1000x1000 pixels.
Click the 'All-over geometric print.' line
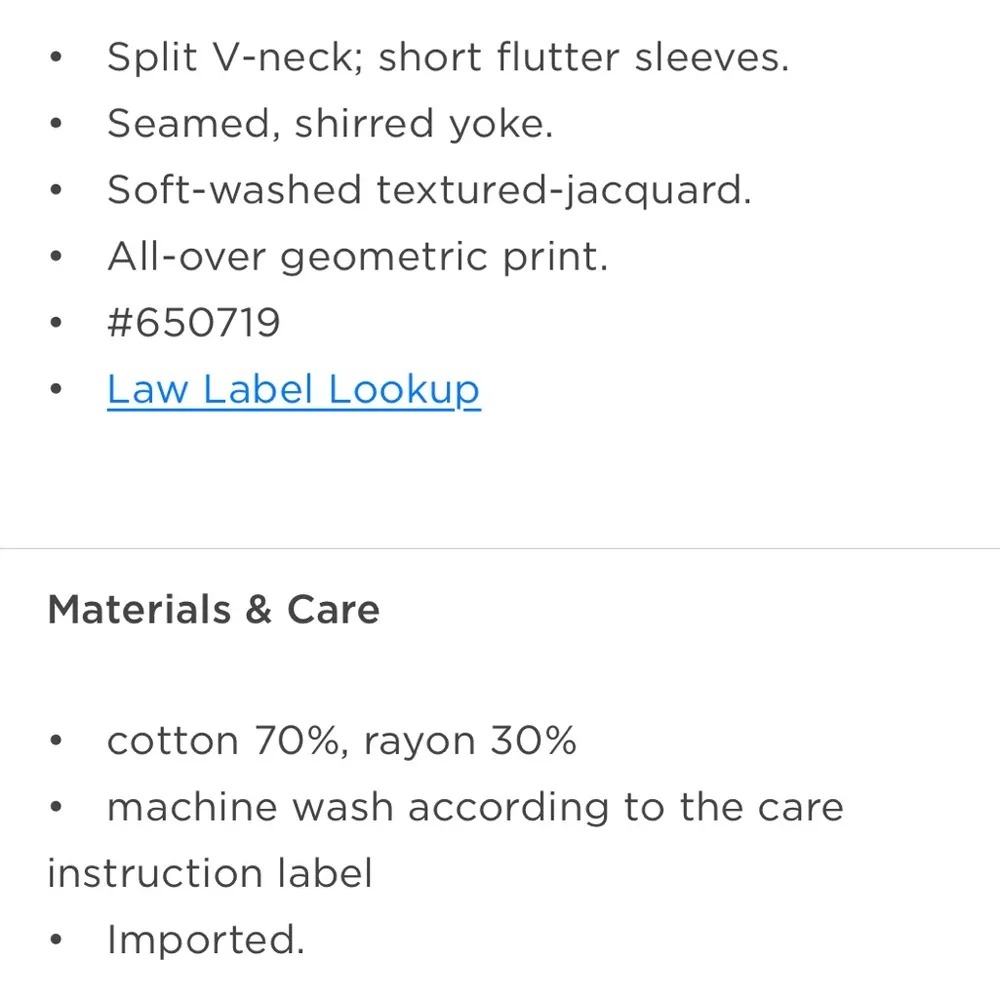pyautogui.click(x=357, y=257)
